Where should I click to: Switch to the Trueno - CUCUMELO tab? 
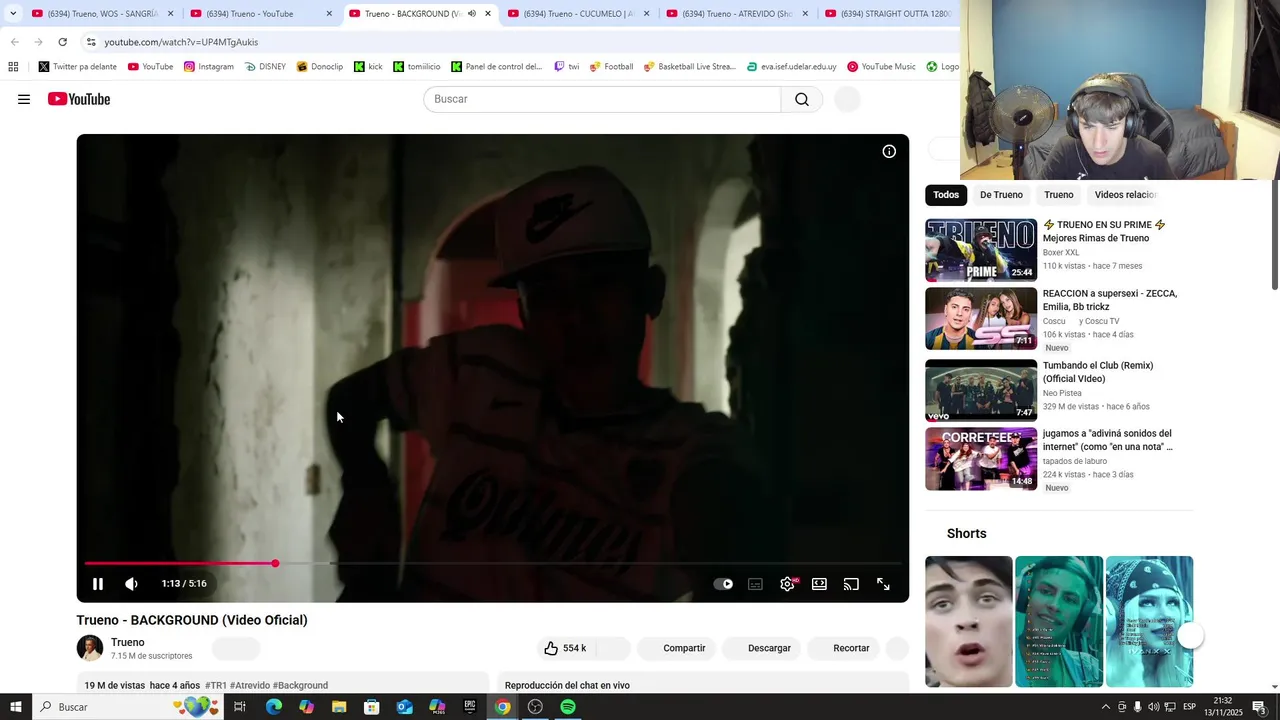[x=578, y=14]
